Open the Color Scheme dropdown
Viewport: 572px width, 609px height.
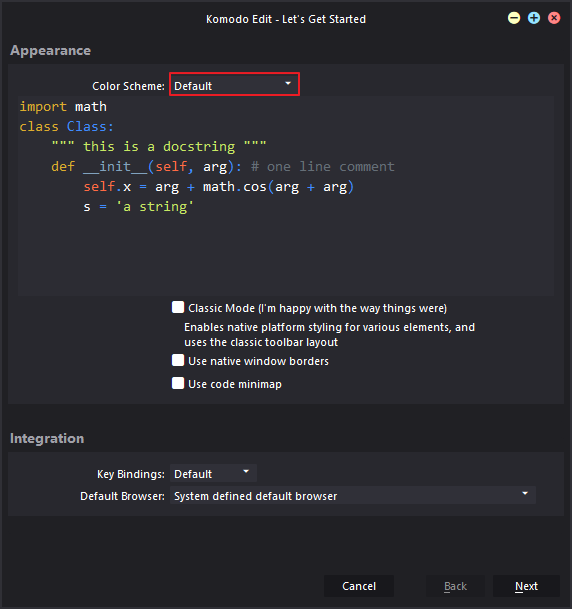pos(234,84)
